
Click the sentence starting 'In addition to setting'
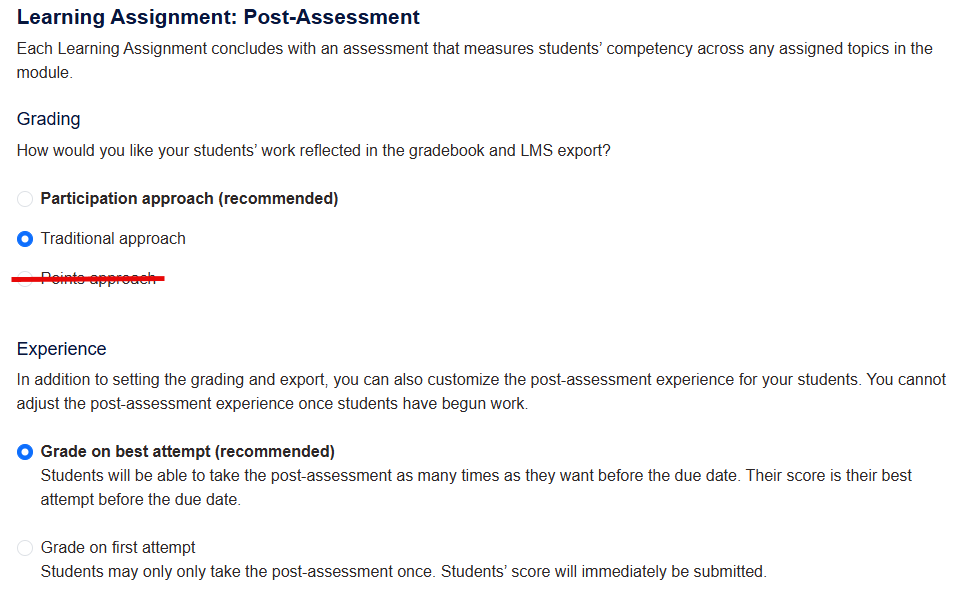[x=481, y=380]
